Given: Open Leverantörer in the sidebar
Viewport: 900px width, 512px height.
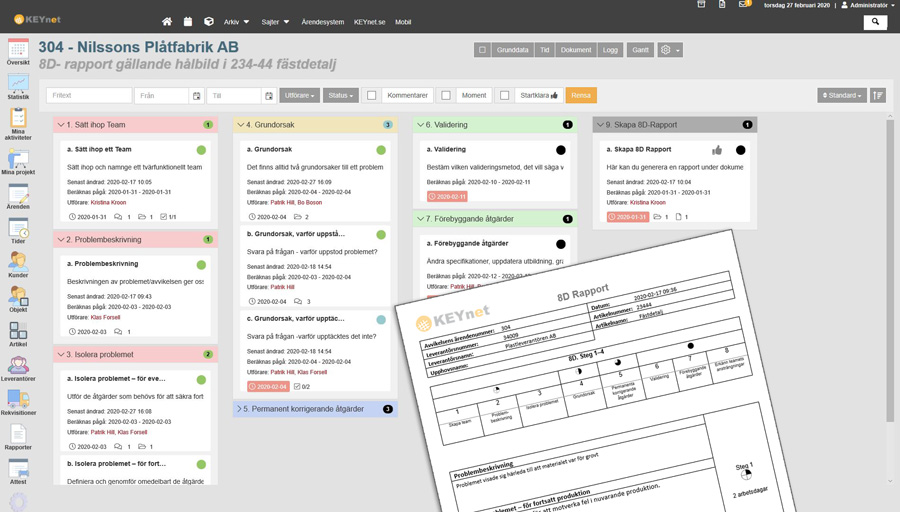Looking at the screenshot, I should click(18, 369).
